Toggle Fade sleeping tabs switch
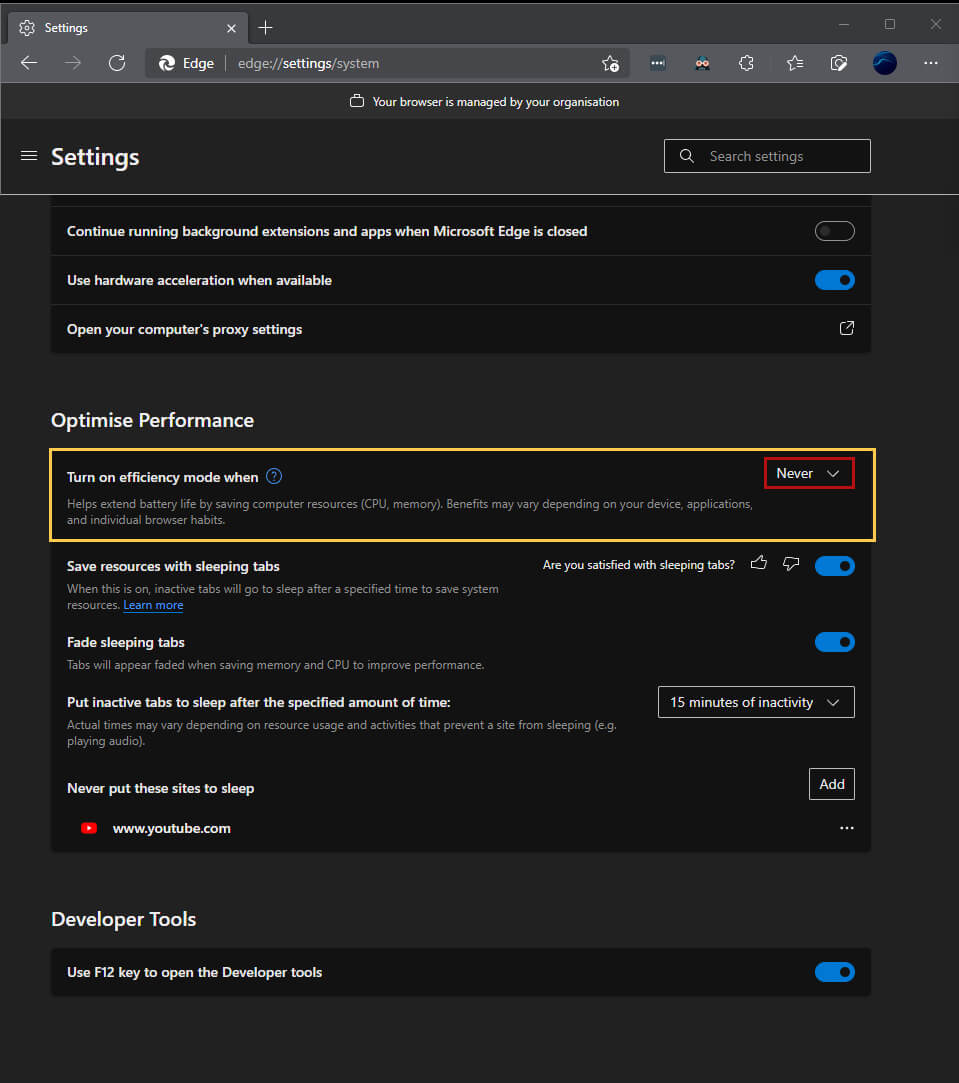This screenshot has width=959, height=1083. [x=835, y=642]
